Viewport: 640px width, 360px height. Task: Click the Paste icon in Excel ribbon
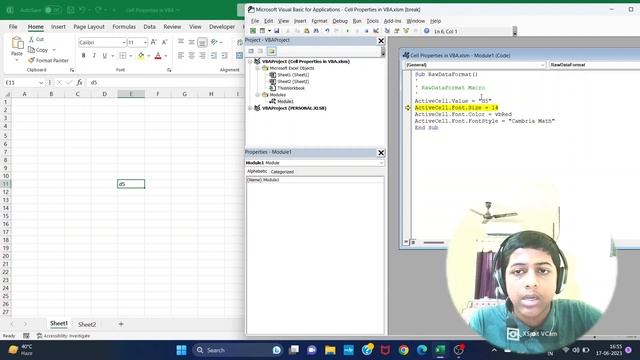point(17,42)
